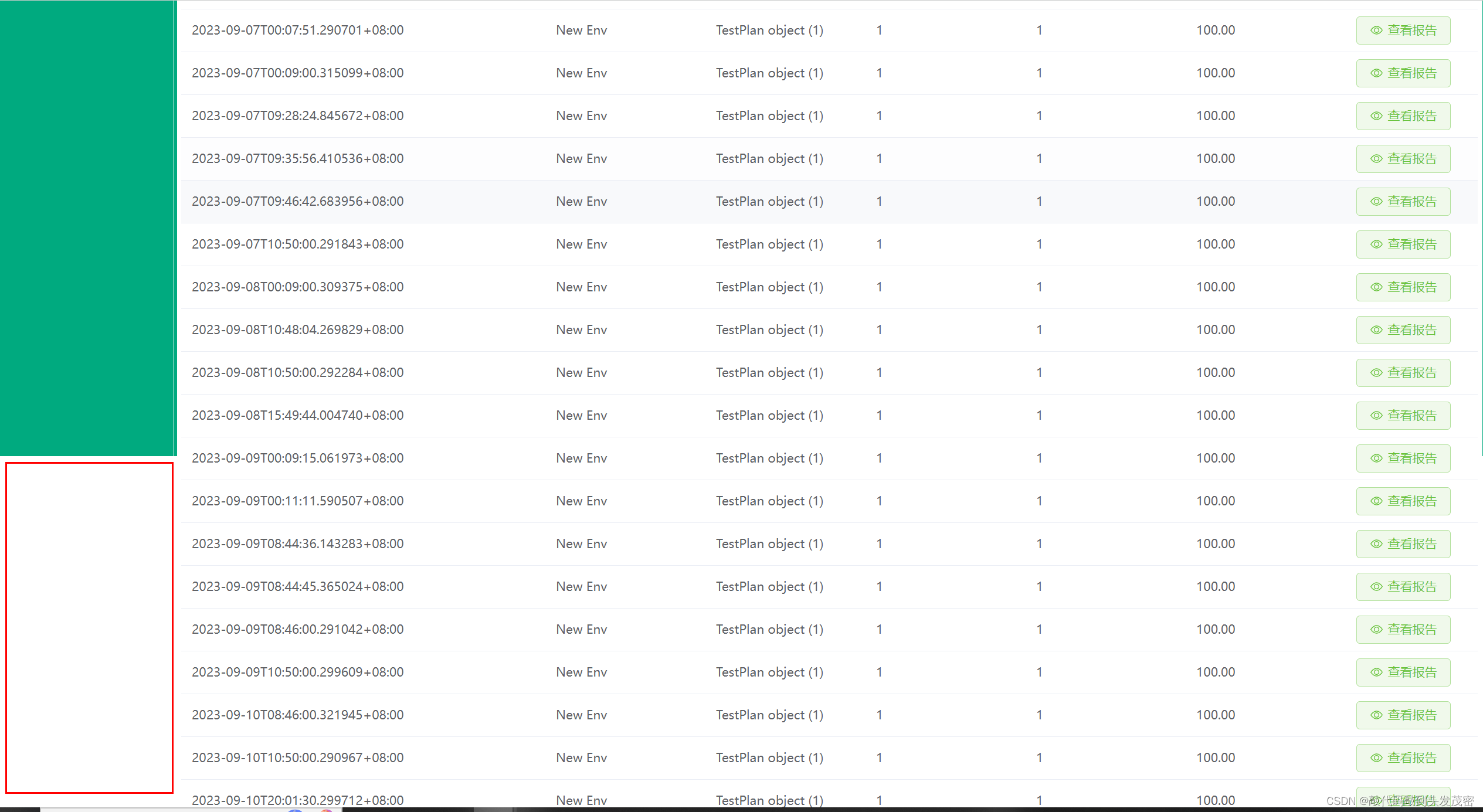View report of 2023-09-09T00:09:15 run
1483x812 pixels.
pyautogui.click(x=1403, y=458)
